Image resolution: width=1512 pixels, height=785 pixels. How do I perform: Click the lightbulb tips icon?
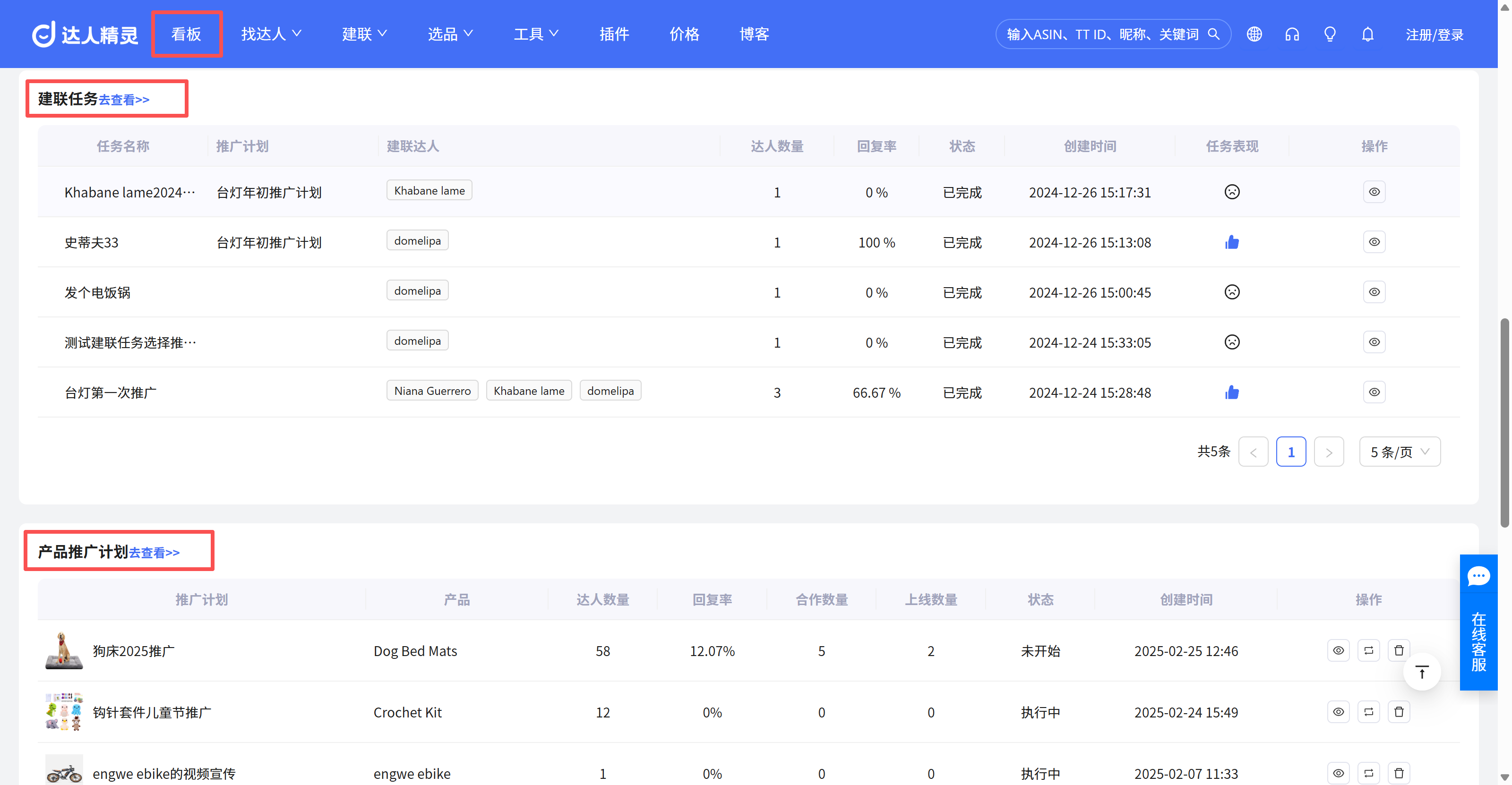click(x=1330, y=34)
